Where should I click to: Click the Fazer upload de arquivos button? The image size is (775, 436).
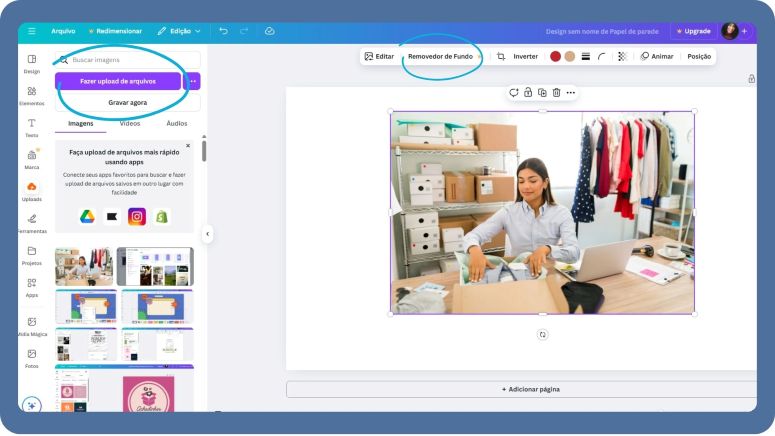(x=118, y=81)
